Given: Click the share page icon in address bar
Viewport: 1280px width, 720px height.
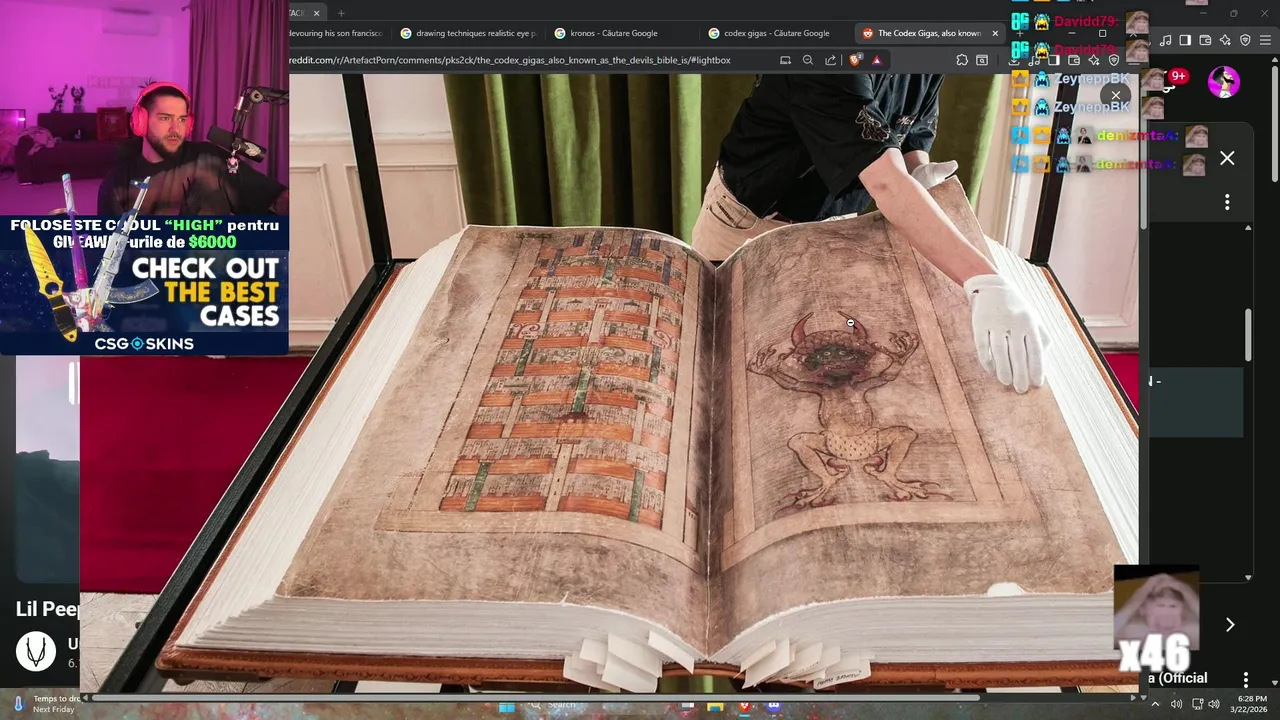Looking at the screenshot, I should (831, 60).
